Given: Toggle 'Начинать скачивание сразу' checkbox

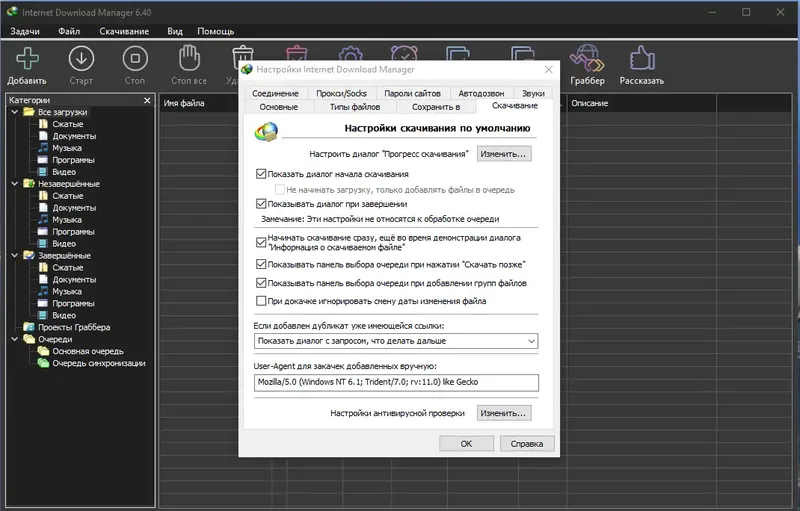Looking at the screenshot, I should tap(261, 242).
